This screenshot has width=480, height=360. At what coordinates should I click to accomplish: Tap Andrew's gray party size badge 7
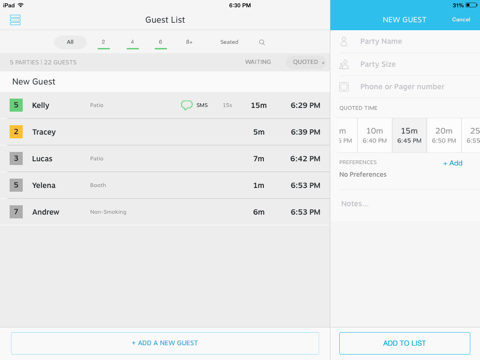pyautogui.click(x=16, y=212)
